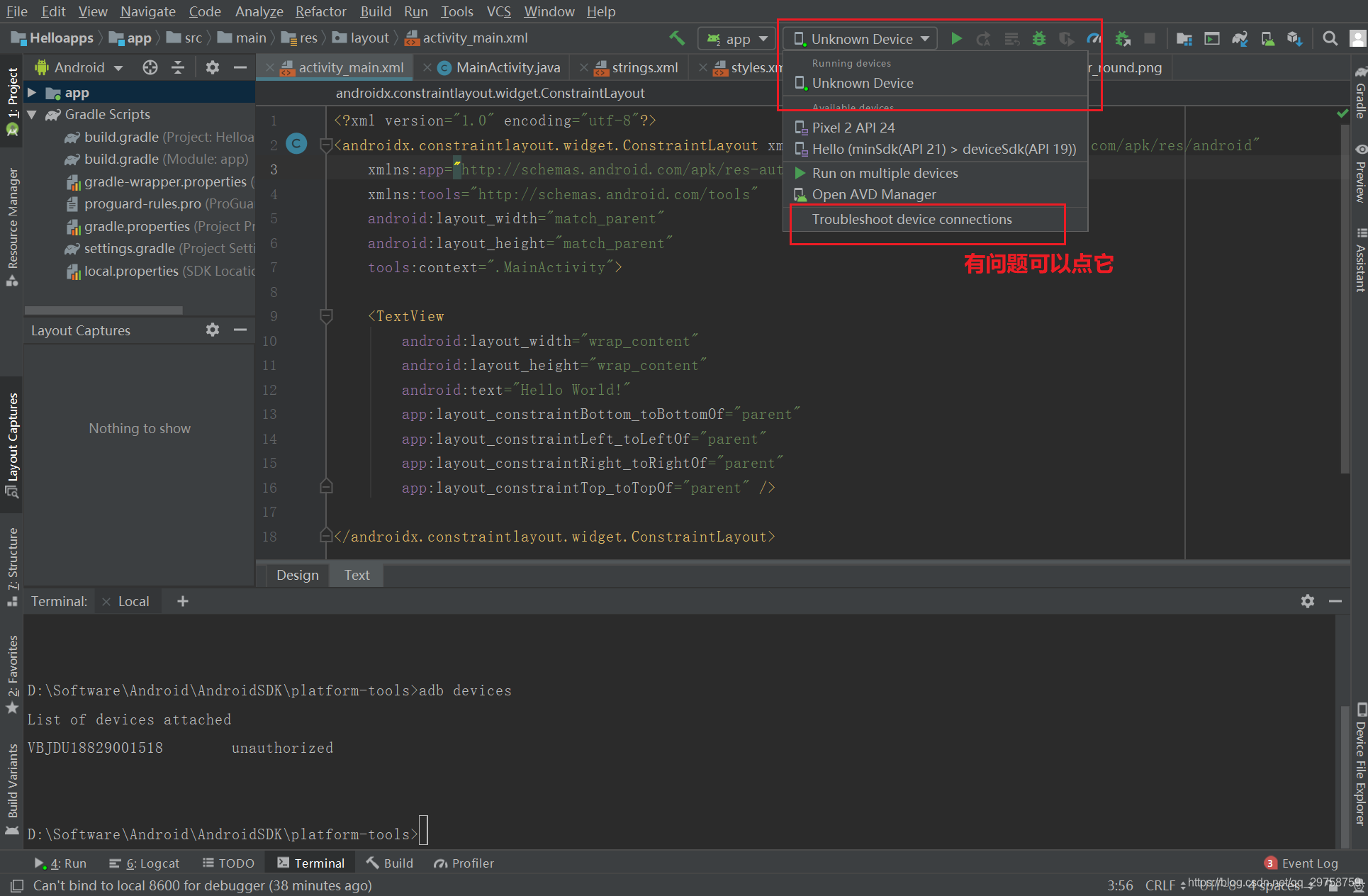Switch to the Design editor view
Viewport: 1368px width, 896px height.
tap(297, 575)
